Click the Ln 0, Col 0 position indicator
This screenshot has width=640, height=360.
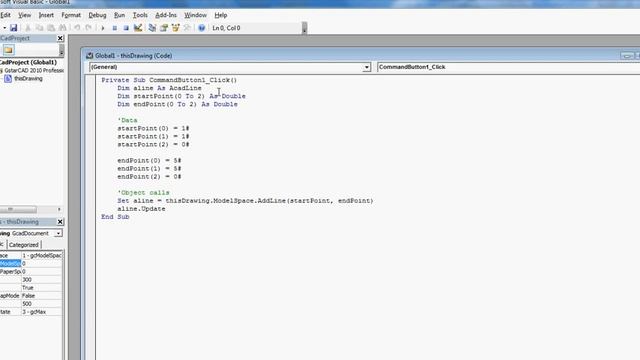click(x=226, y=28)
